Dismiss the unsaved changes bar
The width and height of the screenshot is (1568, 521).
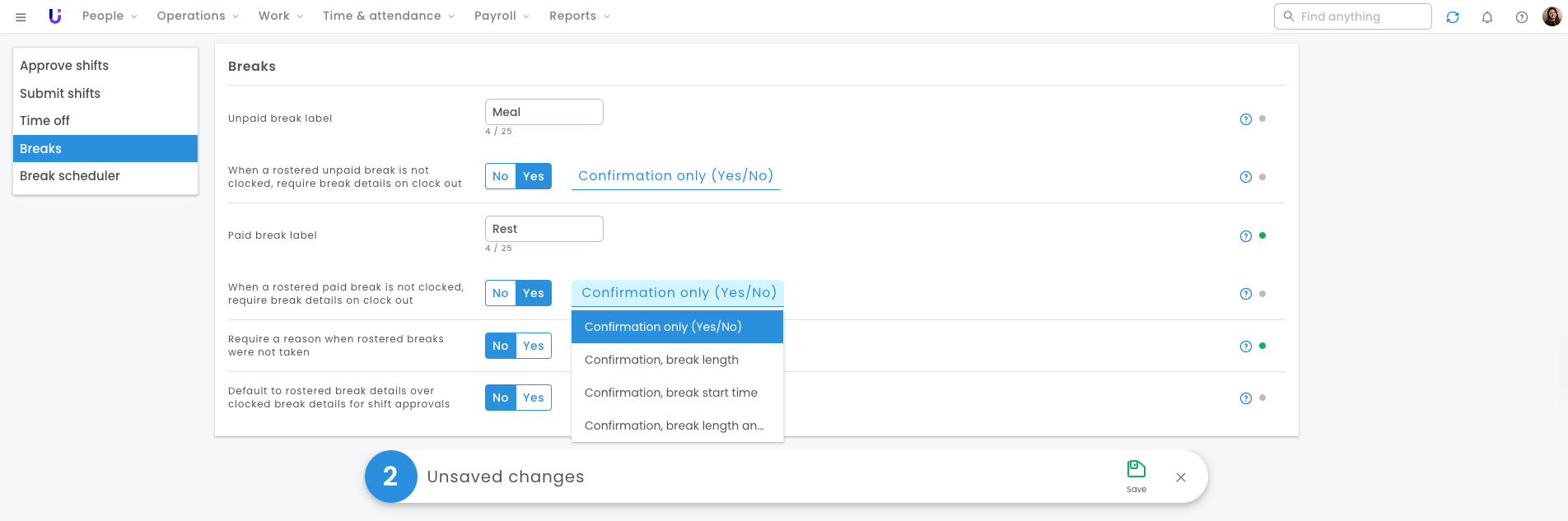click(x=1181, y=477)
